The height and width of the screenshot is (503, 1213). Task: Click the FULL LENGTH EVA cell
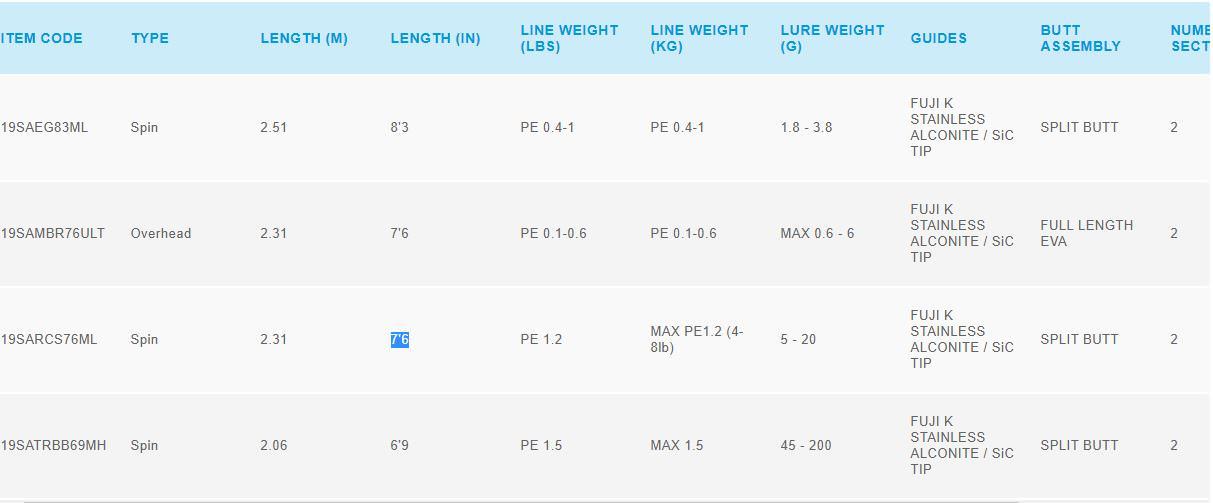point(1086,233)
